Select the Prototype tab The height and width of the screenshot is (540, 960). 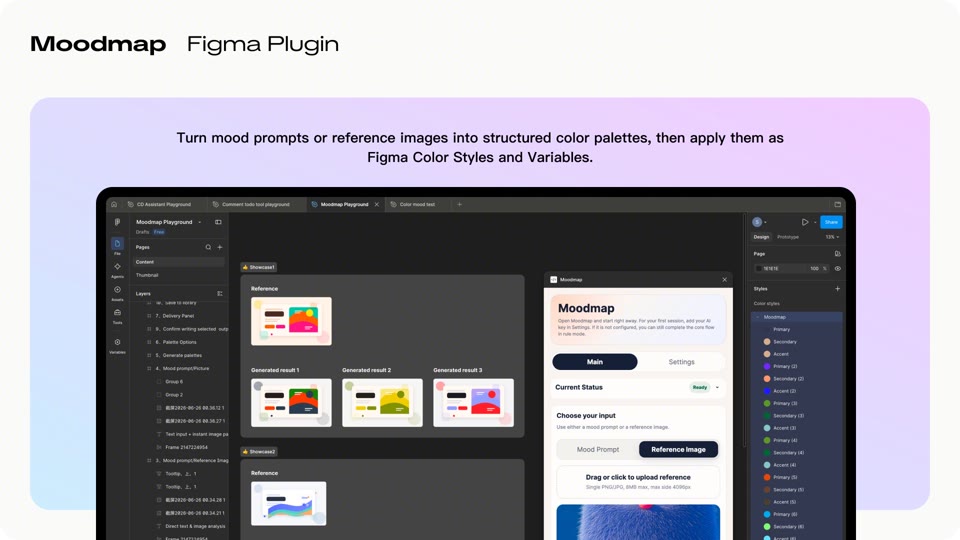pos(788,237)
